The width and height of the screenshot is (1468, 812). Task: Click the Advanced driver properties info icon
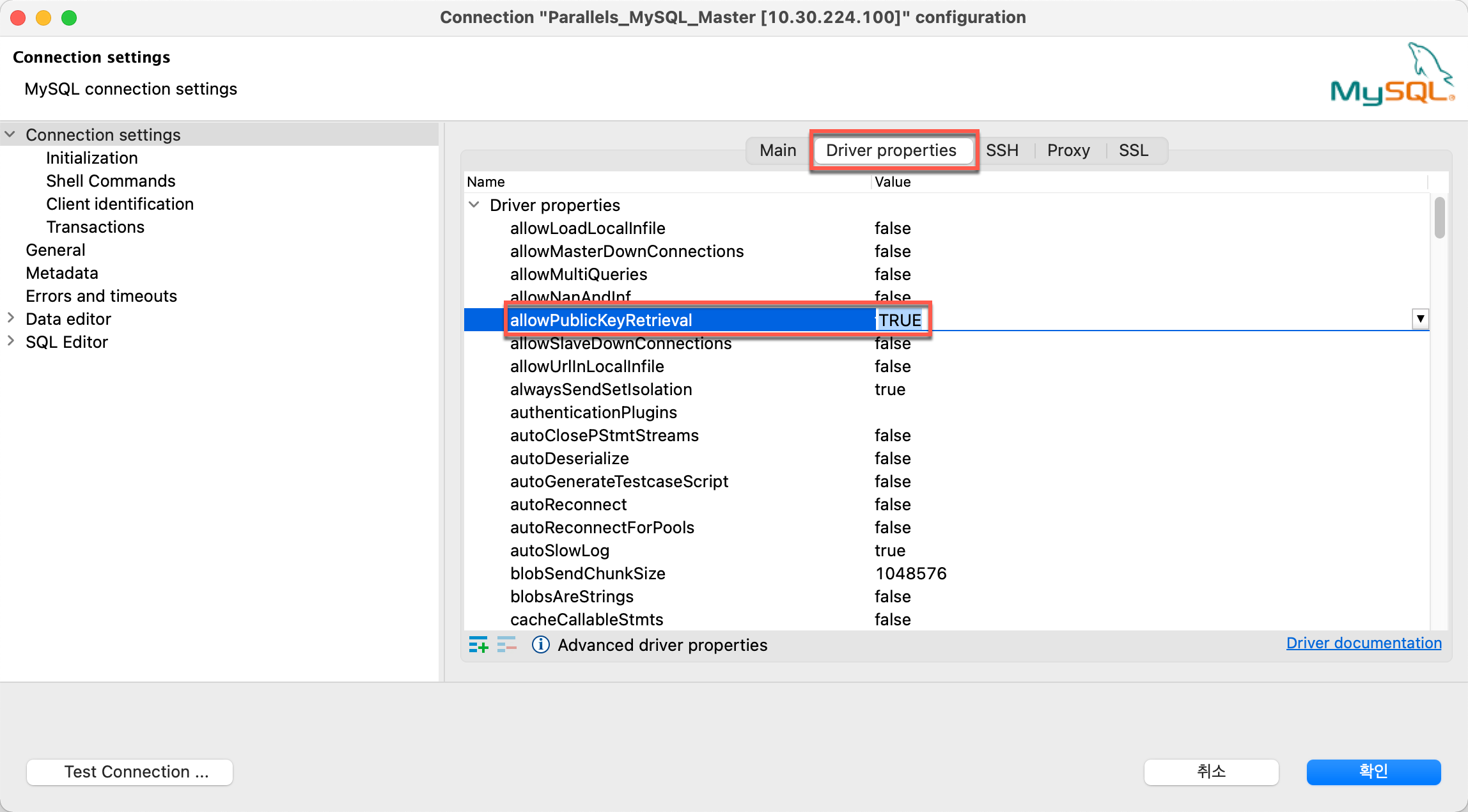tap(540, 644)
